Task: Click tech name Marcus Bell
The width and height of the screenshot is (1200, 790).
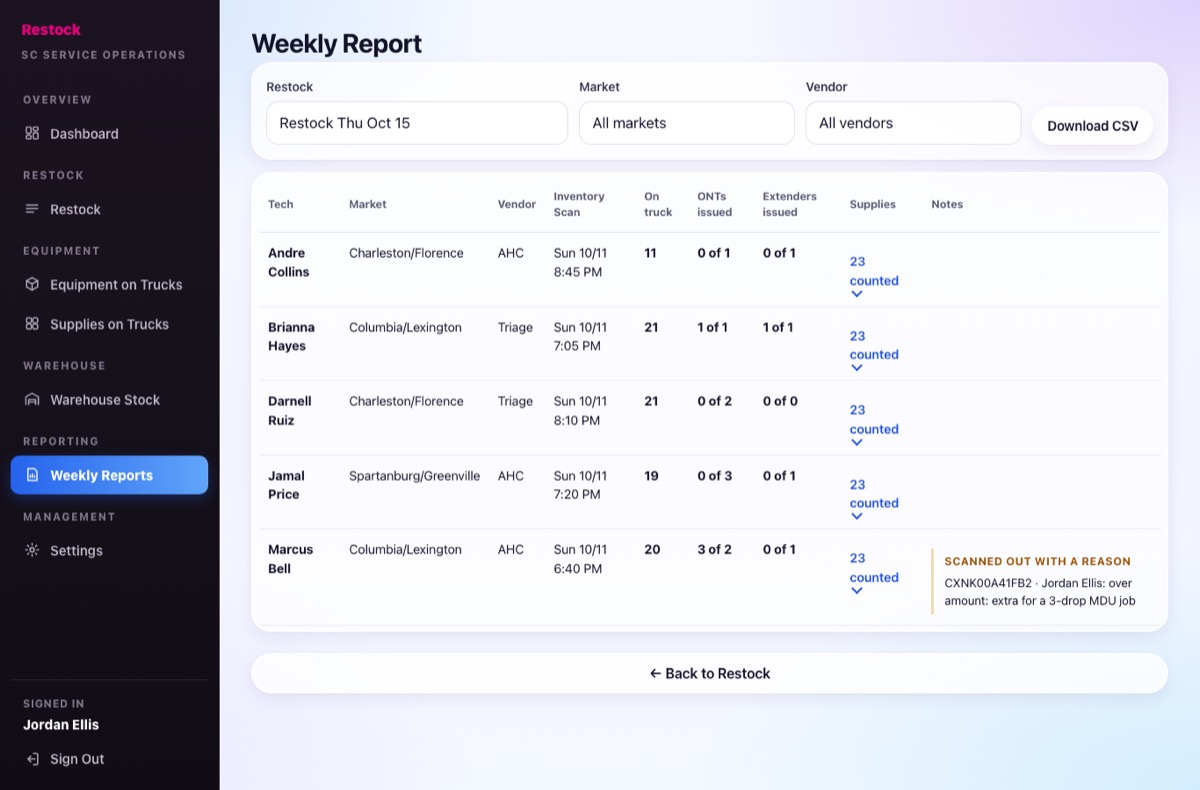Action: coord(291,559)
